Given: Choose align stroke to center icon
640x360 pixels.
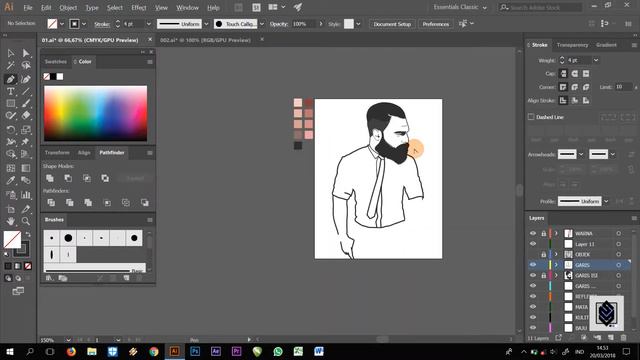Looking at the screenshot, I should 563,100.
